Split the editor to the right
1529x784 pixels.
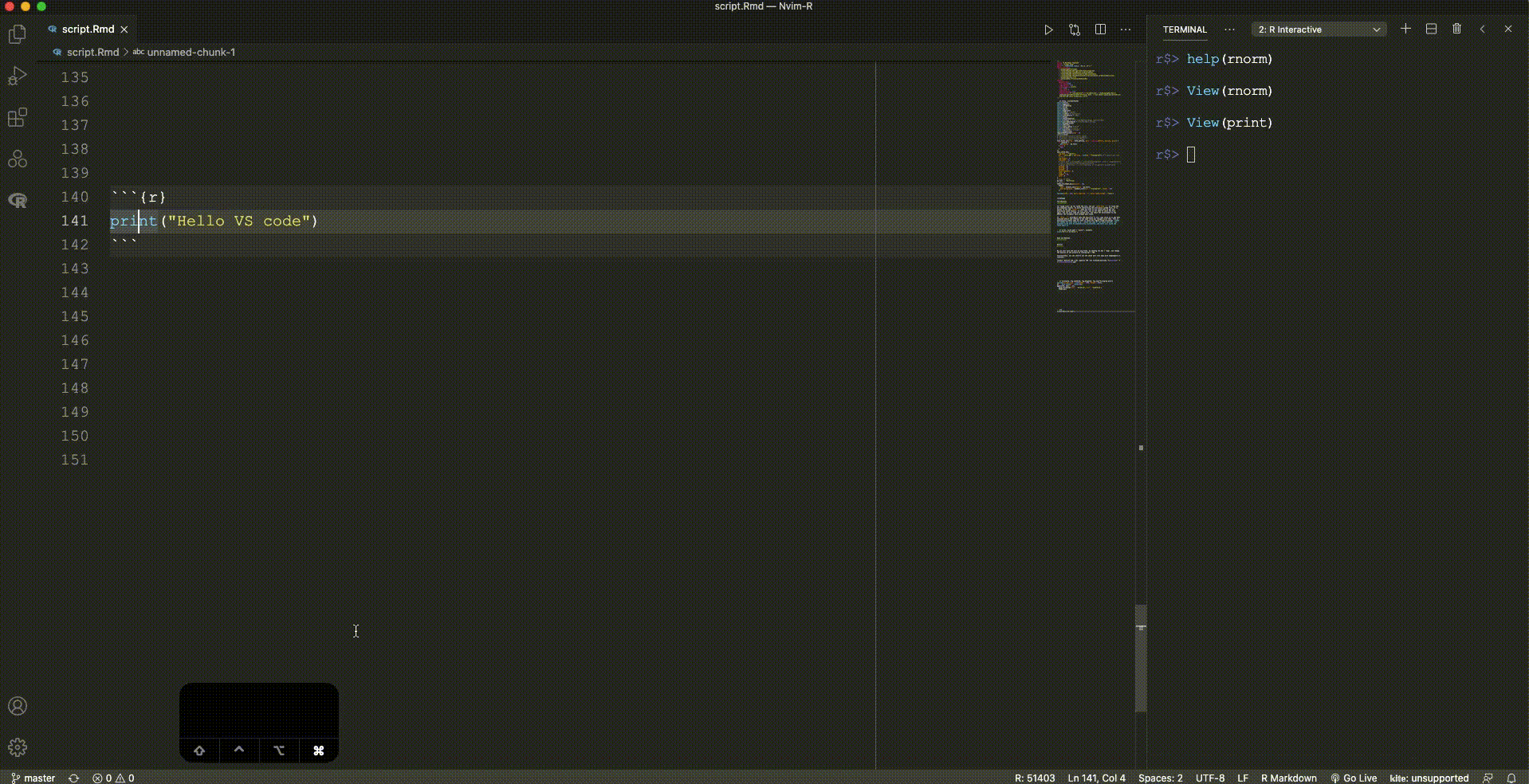pos(1100,29)
